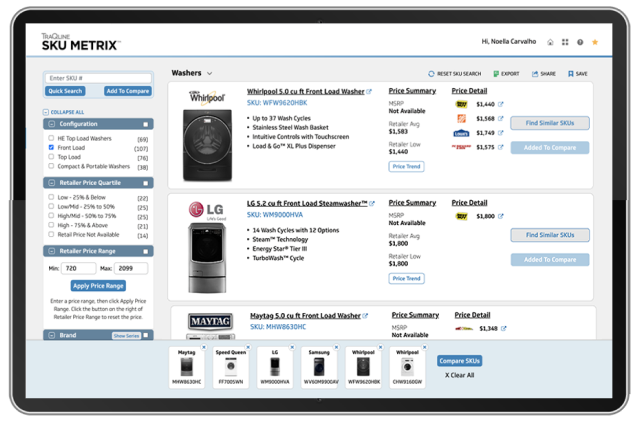Uncheck Front Load filter

51,147
